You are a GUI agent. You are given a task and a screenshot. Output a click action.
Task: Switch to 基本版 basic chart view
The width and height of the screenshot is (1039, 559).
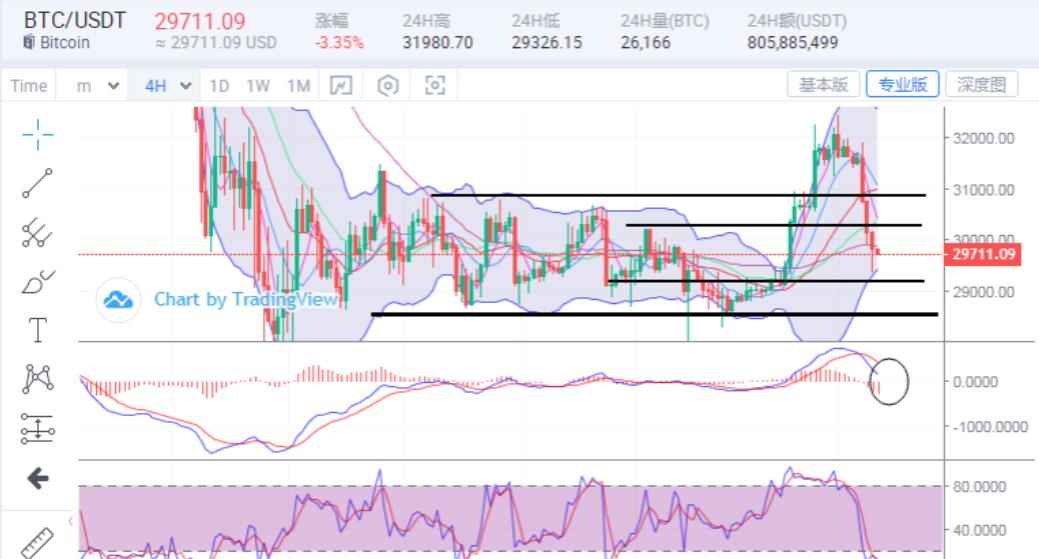[824, 85]
